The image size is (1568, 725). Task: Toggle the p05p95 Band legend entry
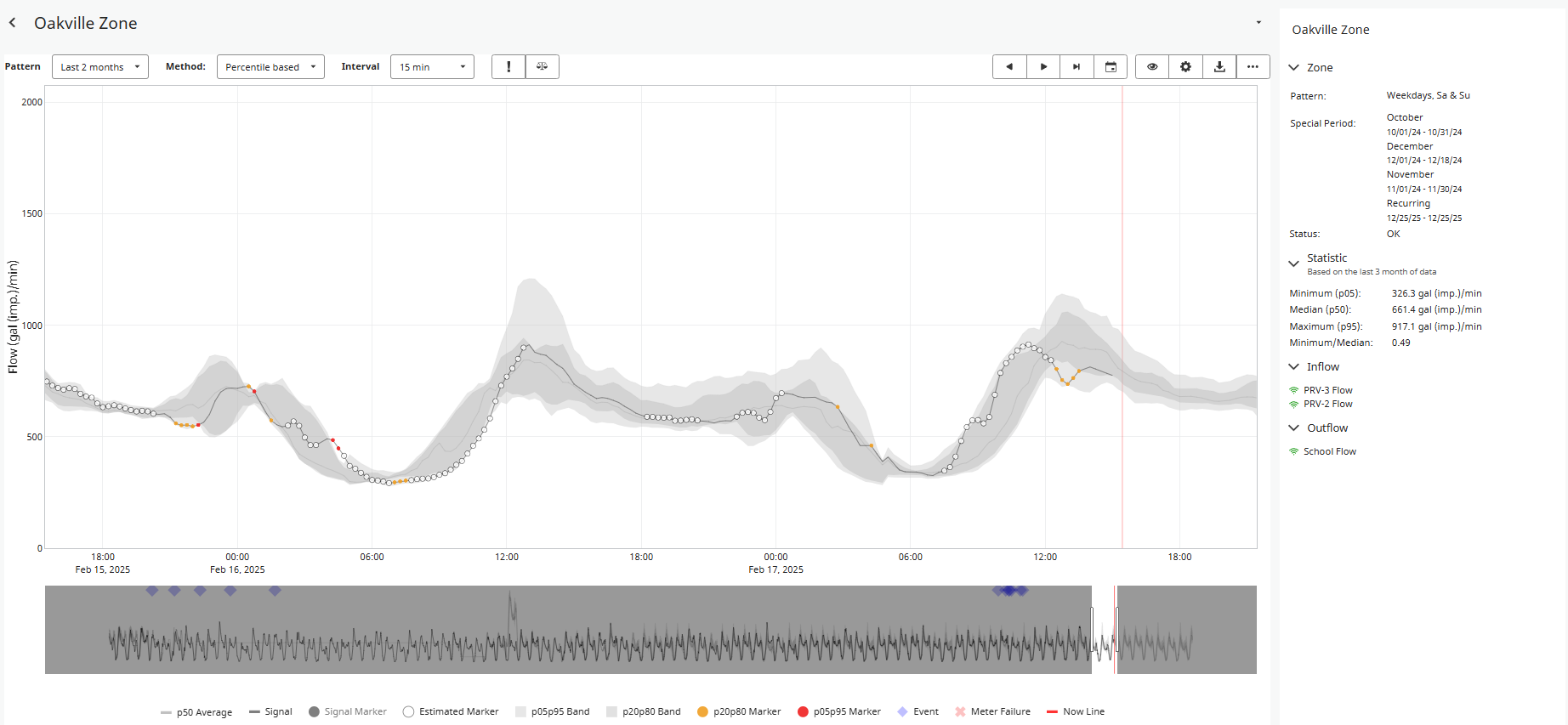552,711
